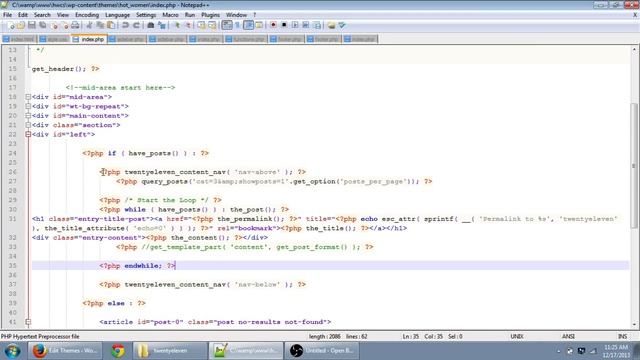Switch to the Firefox Edit Themes taskbar window
Screen dimensions: 640x360
(x=64, y=351)
